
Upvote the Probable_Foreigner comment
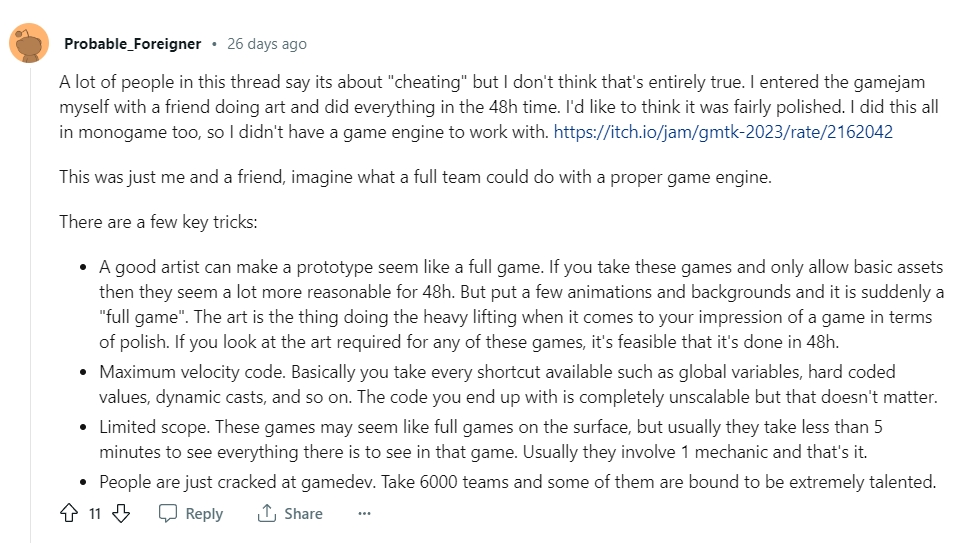tap(69, 513)
